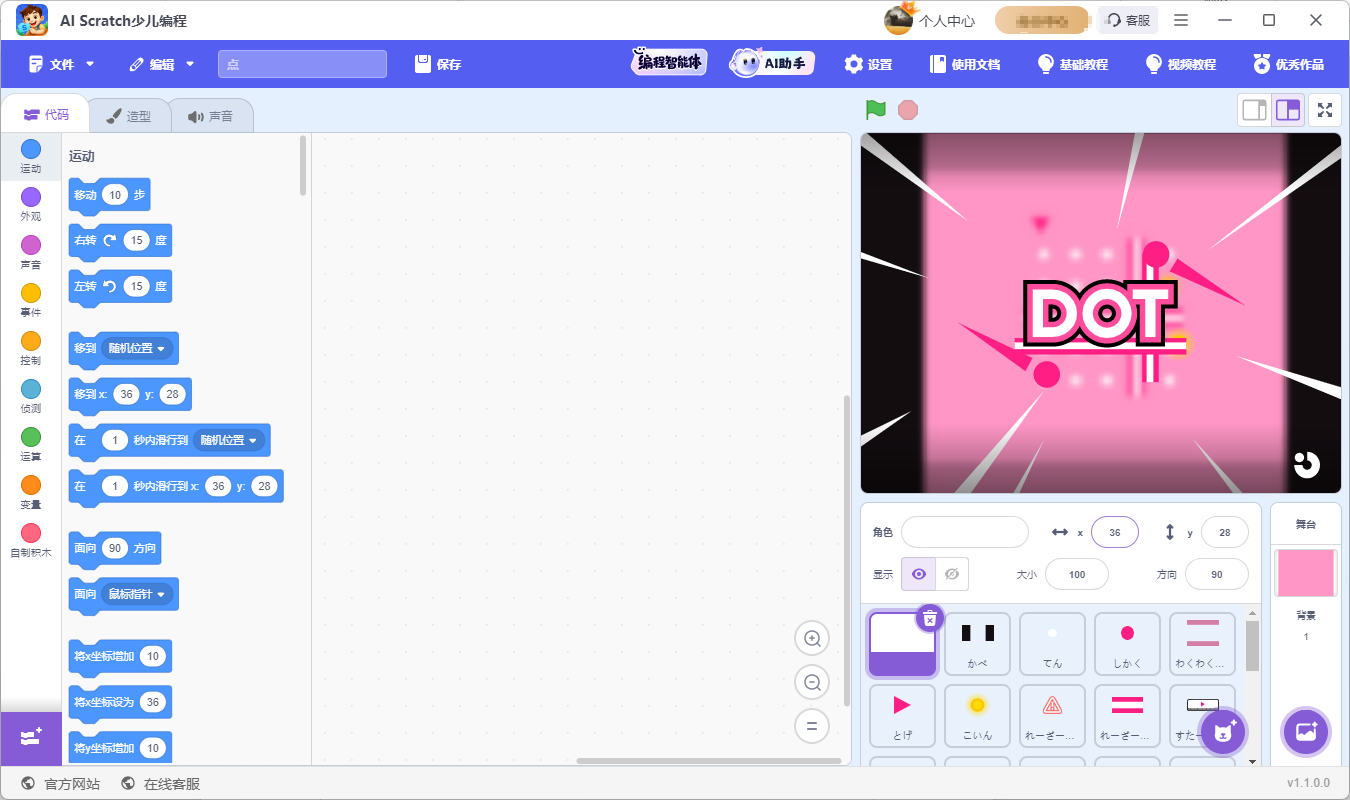The height and width of the screenshot is (800, 1350).
Task: Expand 随机位置 dropdown in 移到 block
Action: (138, 348)
